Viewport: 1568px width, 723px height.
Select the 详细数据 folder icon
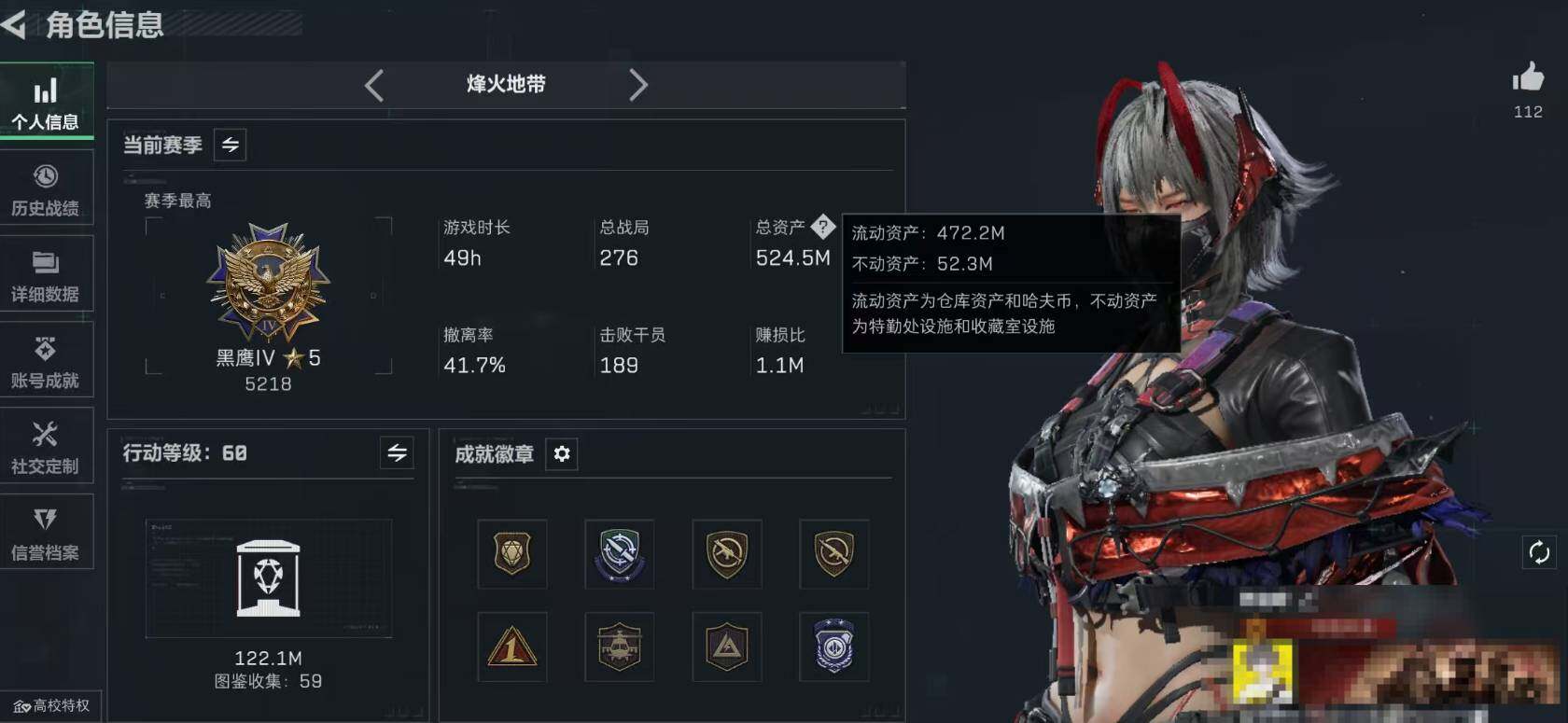coord(46,263)
